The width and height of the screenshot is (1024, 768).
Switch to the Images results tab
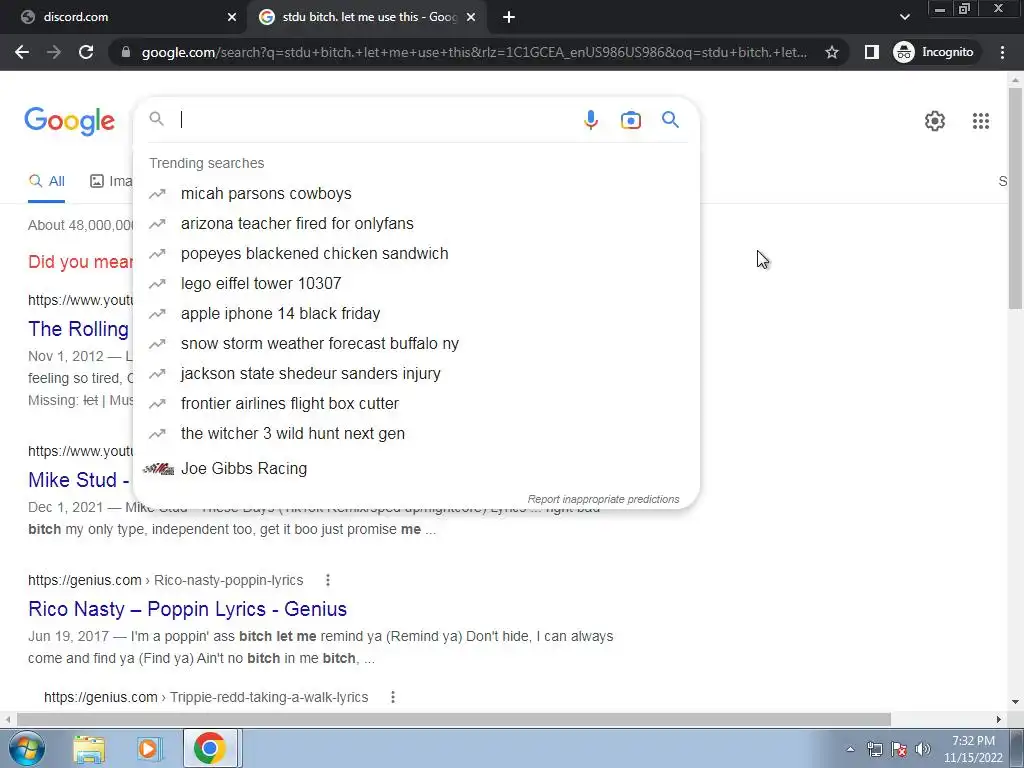pyautogui.click(x=111, y=182)
